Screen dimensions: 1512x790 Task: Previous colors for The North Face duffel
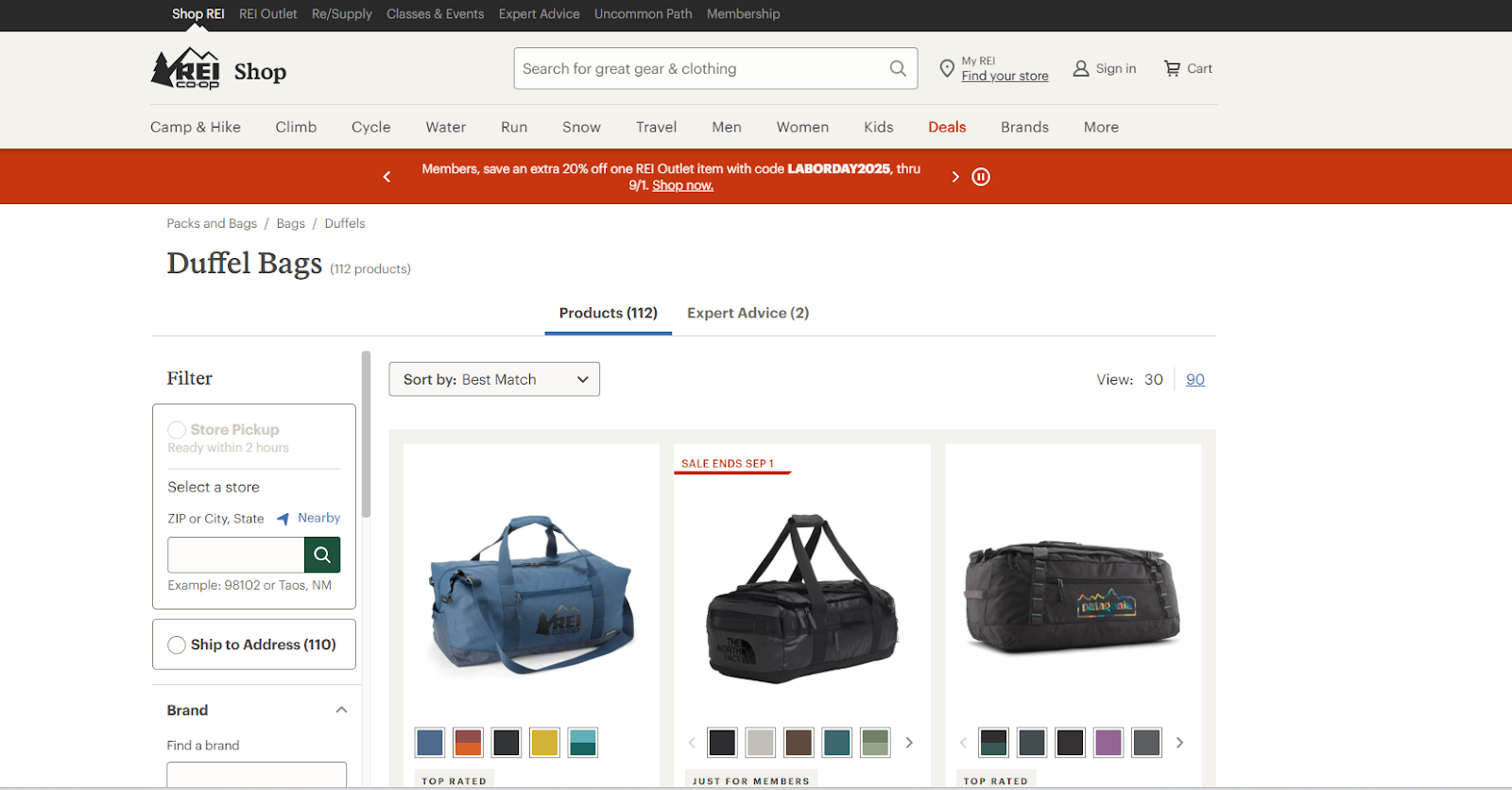692,743
